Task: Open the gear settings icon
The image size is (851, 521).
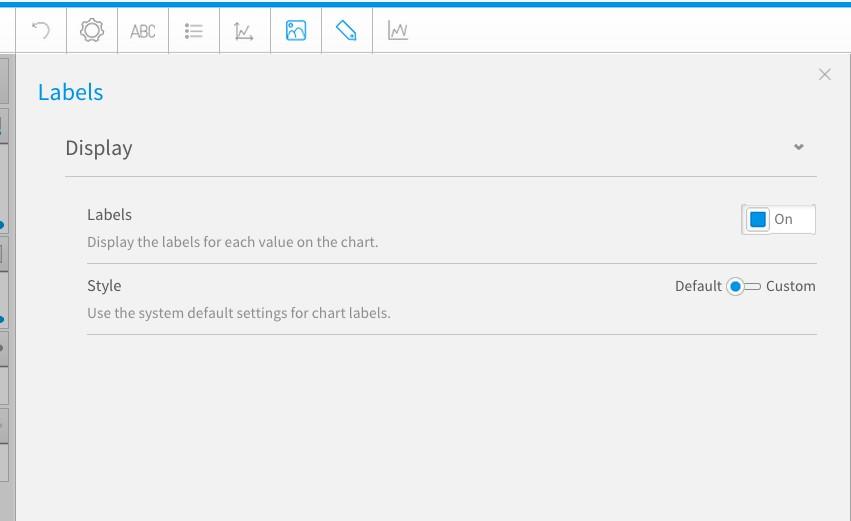Action: [x=92, y=30]
